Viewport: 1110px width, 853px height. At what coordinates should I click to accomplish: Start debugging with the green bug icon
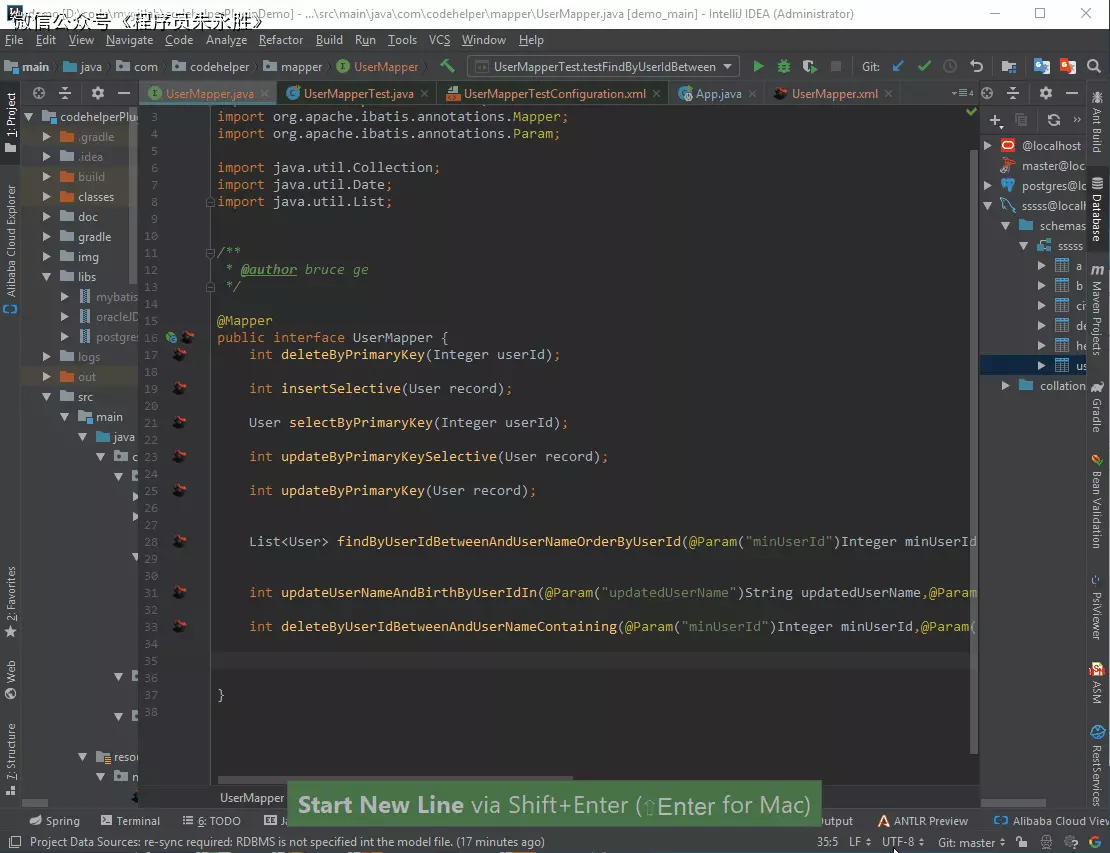pyautogui.click(x=784, y=67)
